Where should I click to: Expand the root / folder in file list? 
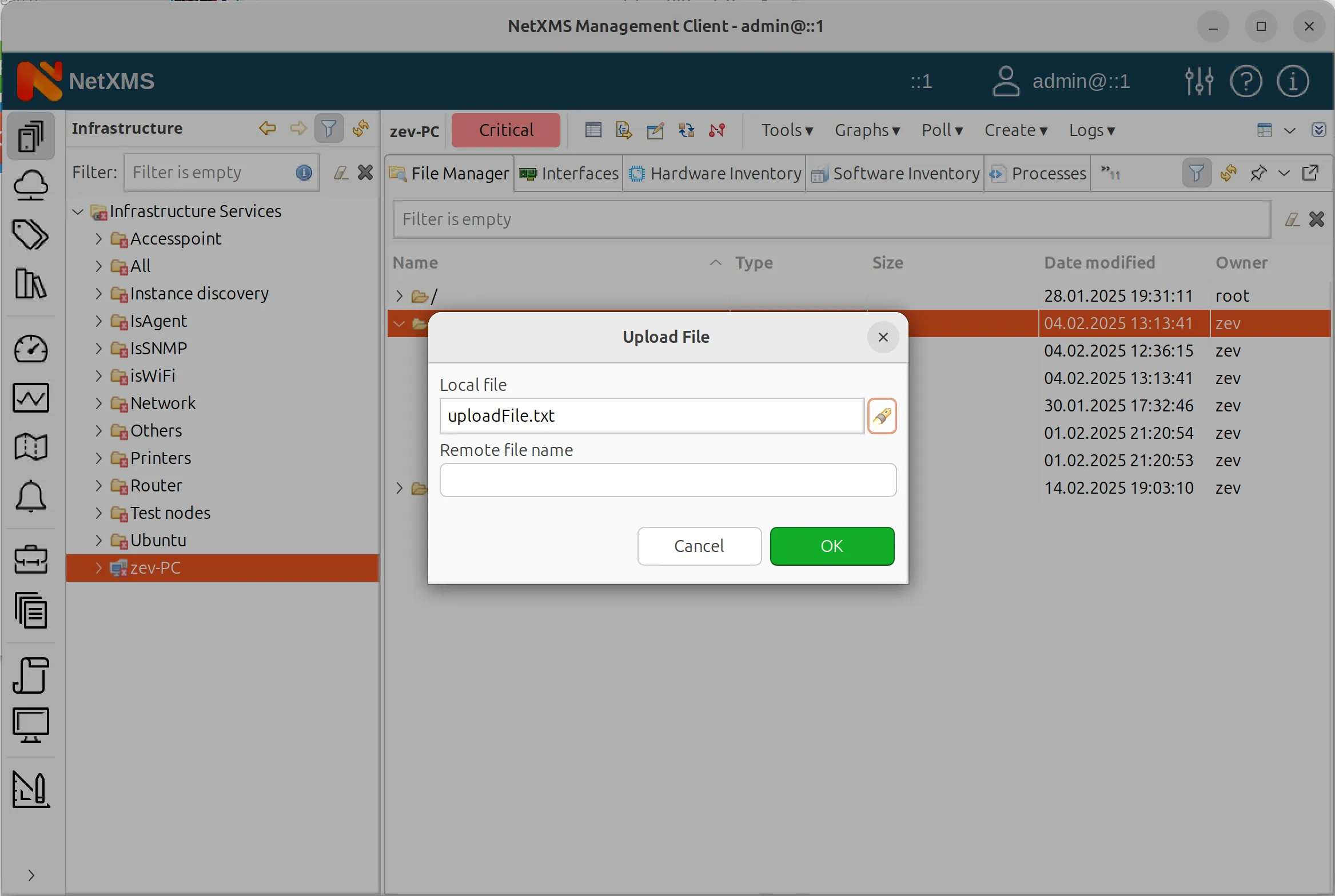(398, 295)
